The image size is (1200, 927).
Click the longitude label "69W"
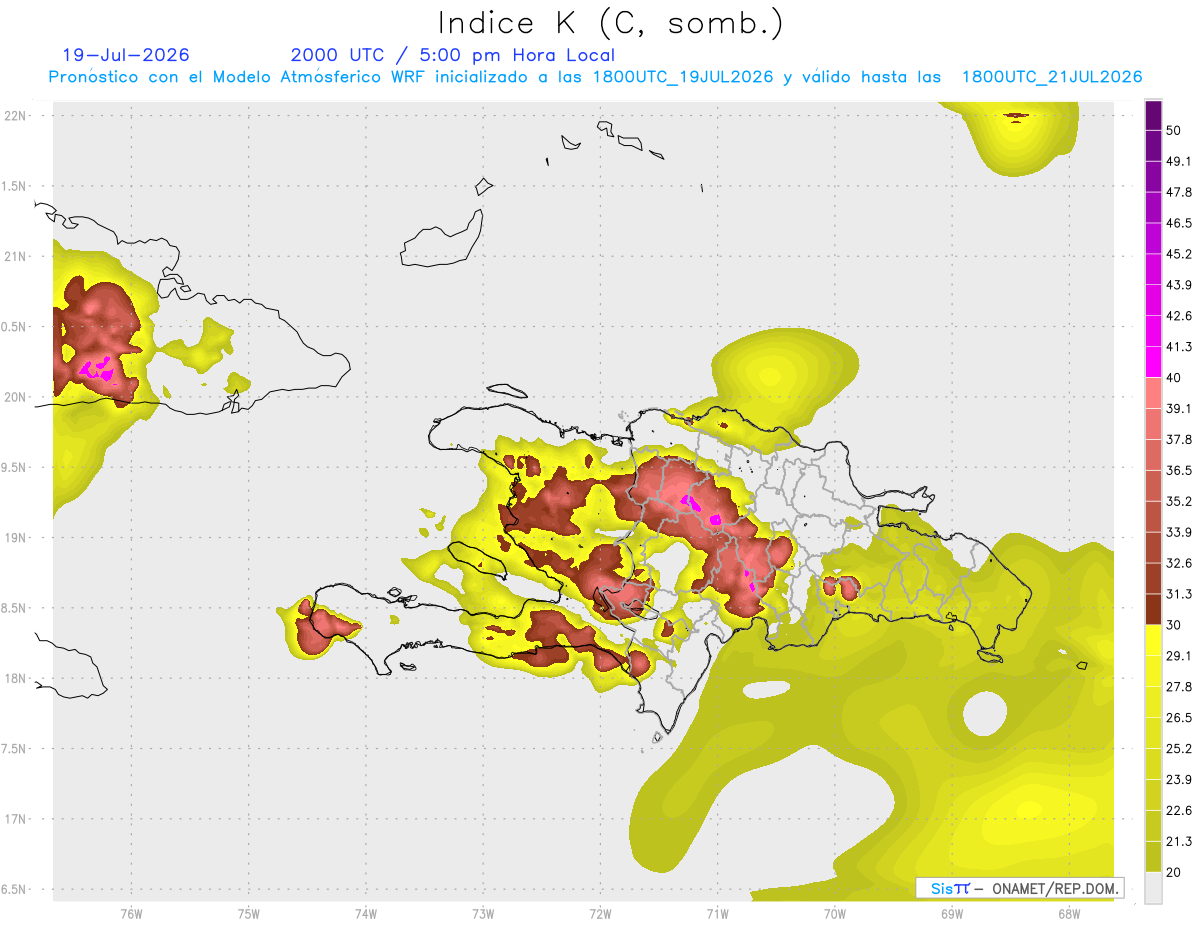(x=951, y=913)
